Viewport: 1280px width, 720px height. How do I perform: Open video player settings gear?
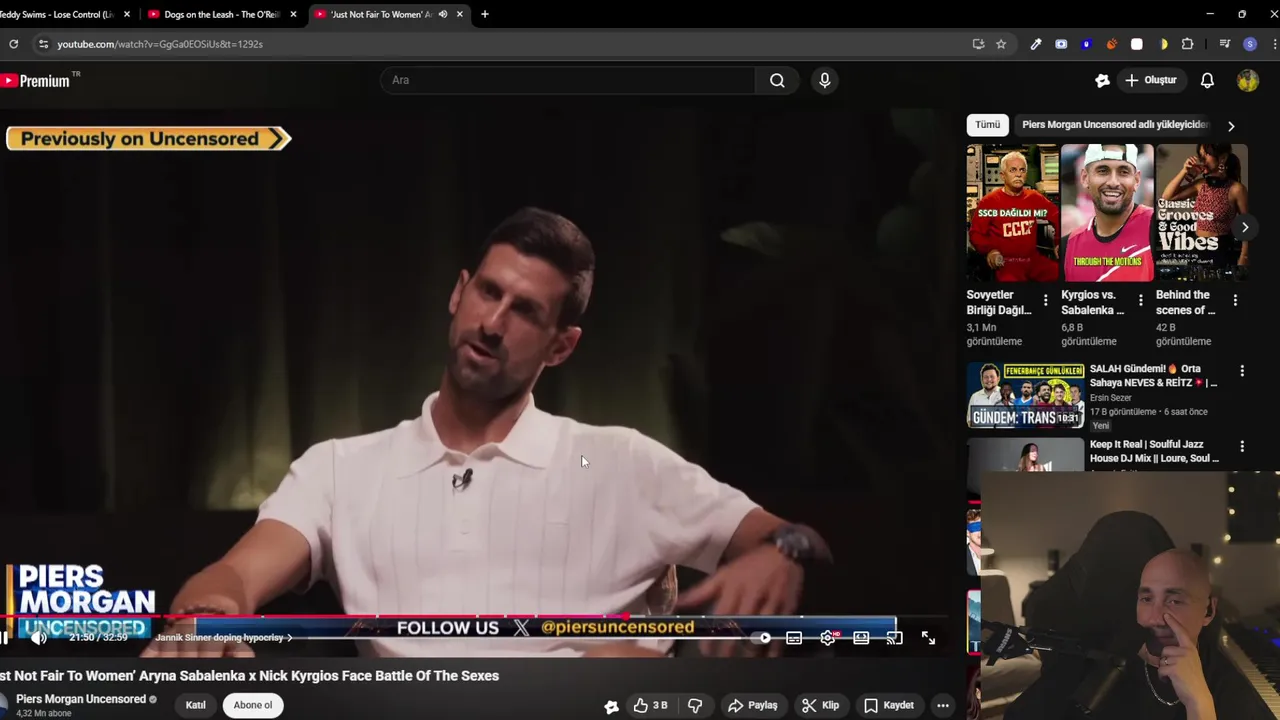[x=828, y=638]
